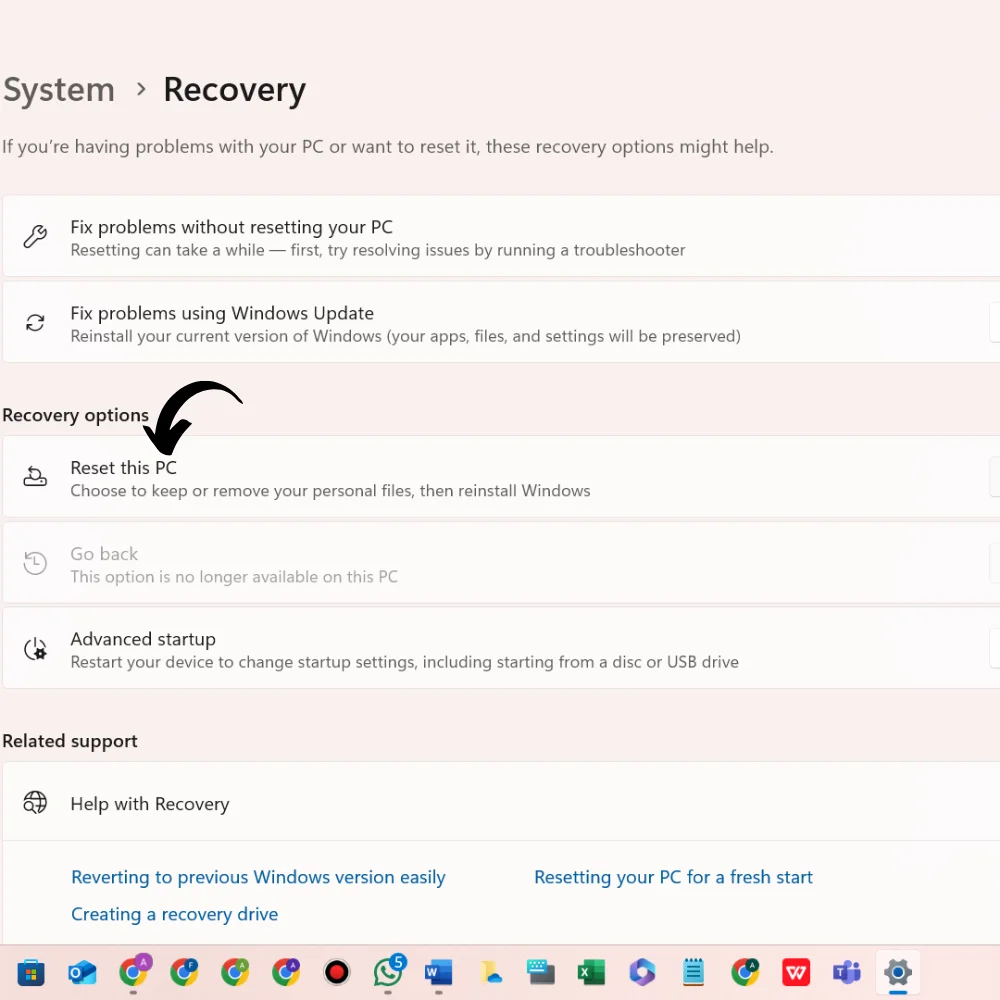
Task: Click the globe icon beside Help with Recovery
Action: click(35, 802)
